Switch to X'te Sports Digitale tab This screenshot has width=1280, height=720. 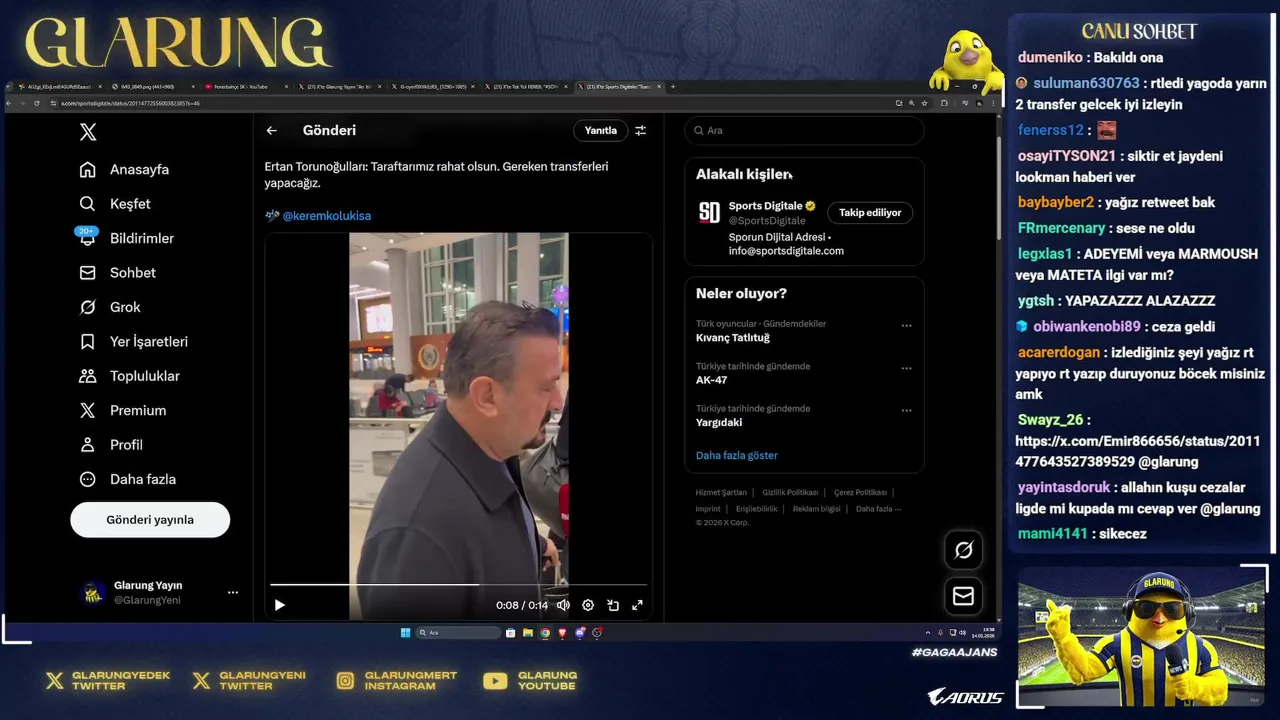(x=620, y=87)
